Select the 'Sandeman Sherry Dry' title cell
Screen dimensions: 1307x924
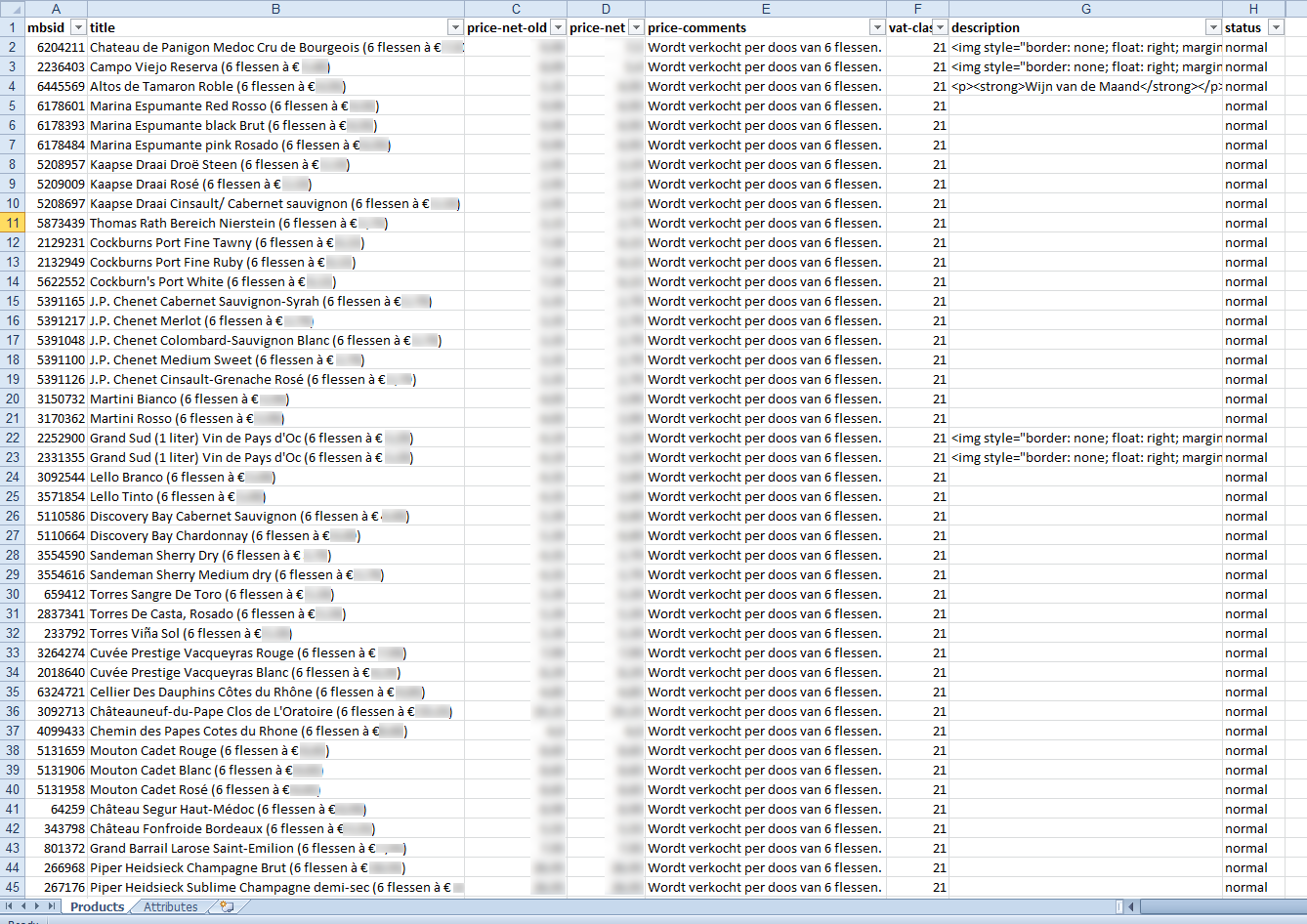click(x=275, y=555)
